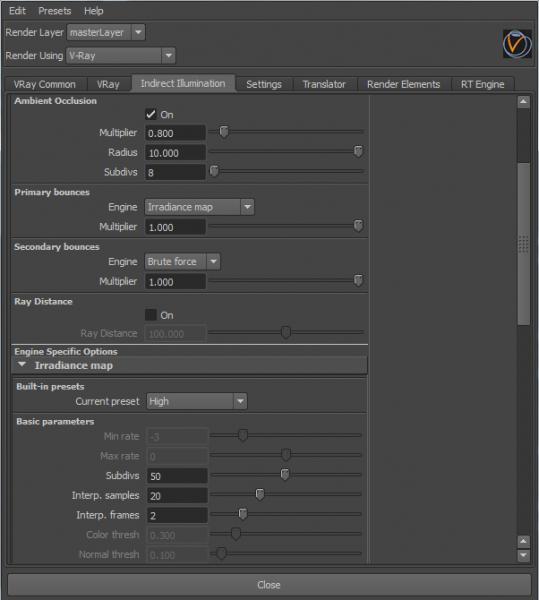Switch to the VRay Common tab
Viewport: 539px width, 600px height.
[45, 84]
